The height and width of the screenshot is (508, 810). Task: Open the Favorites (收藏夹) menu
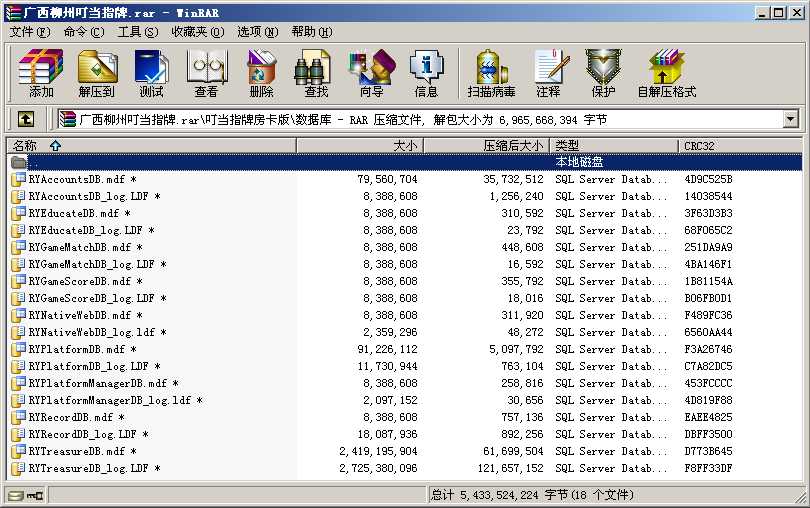pos(198,32)
